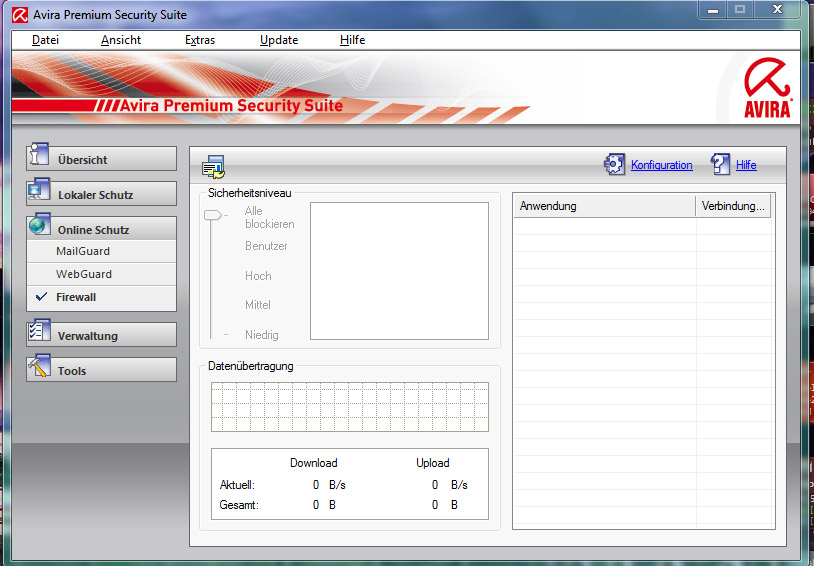Open the Extras menu
The image size is (814, 566).
(200, 40)
